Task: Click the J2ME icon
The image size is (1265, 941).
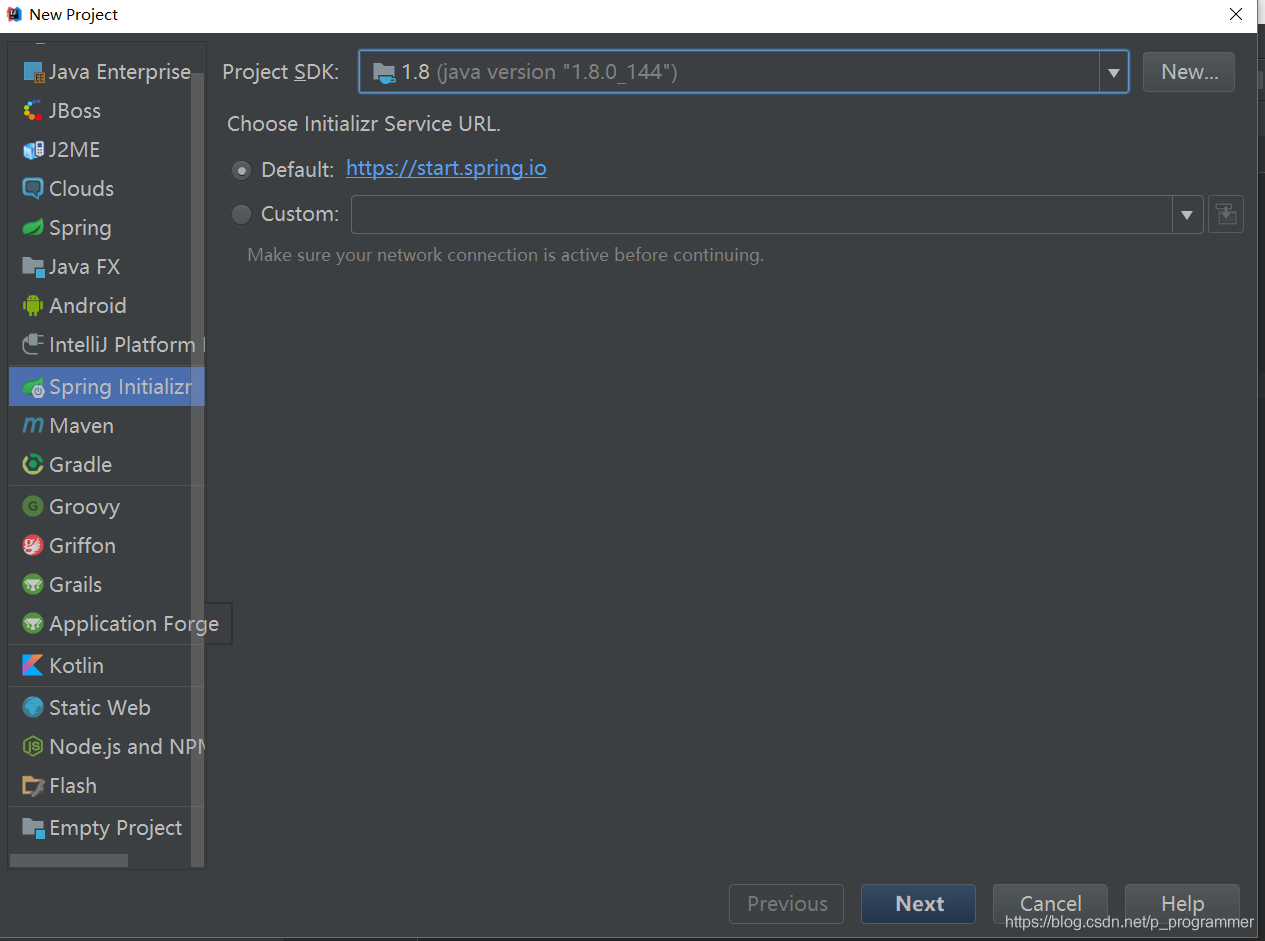Action: tap(33, 150)
